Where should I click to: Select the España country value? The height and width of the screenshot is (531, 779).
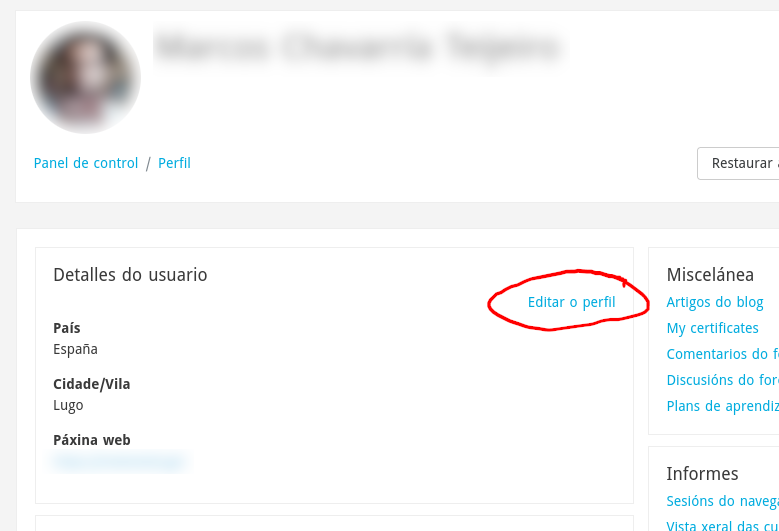point(76,349)
